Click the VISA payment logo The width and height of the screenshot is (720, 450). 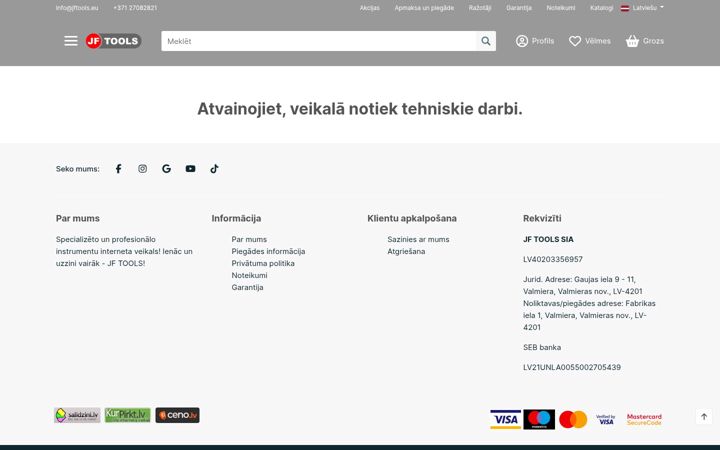pos(506,419)
